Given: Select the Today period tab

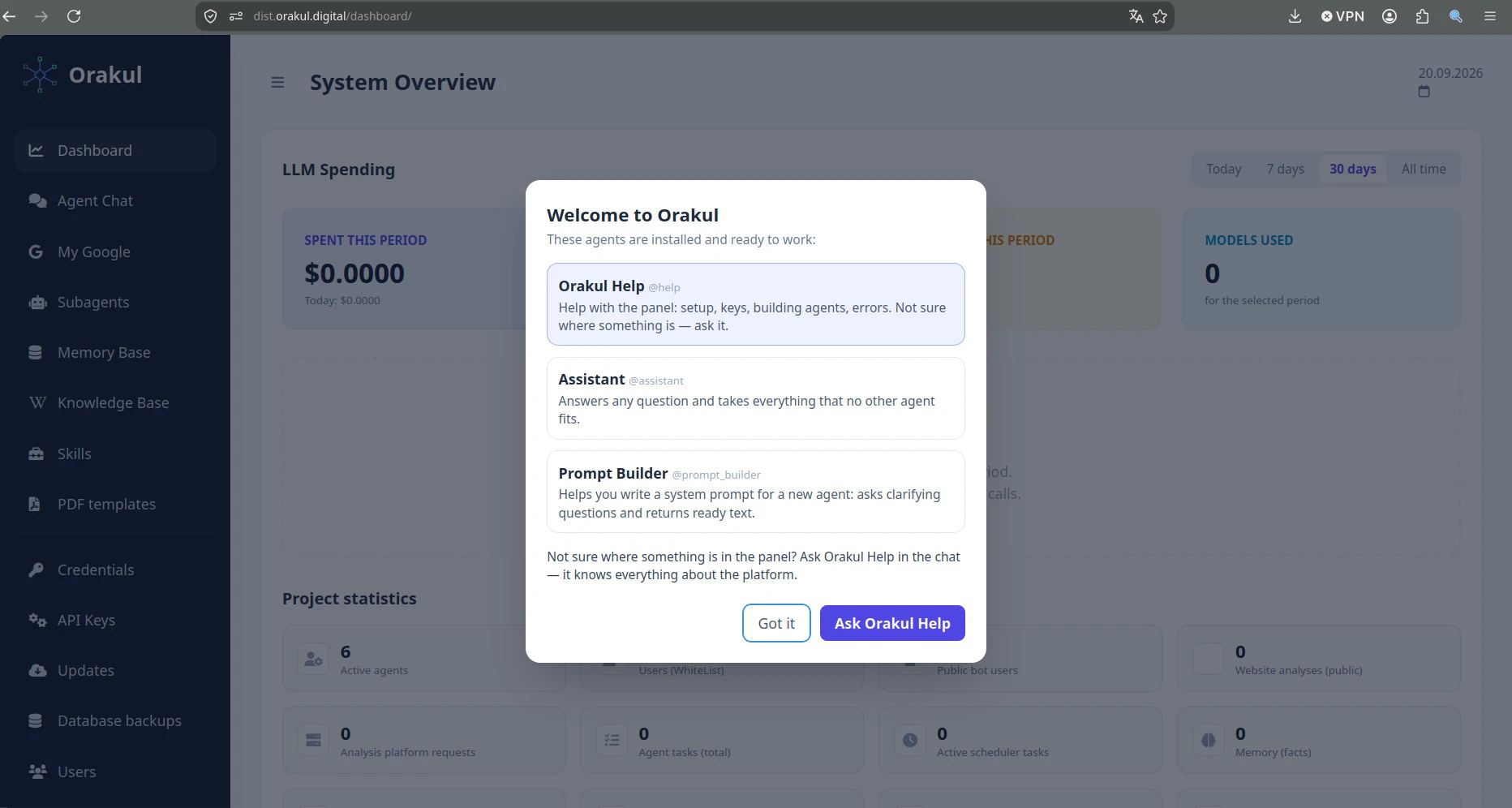Looking at the screenshot, I should tap(1223, 169).
